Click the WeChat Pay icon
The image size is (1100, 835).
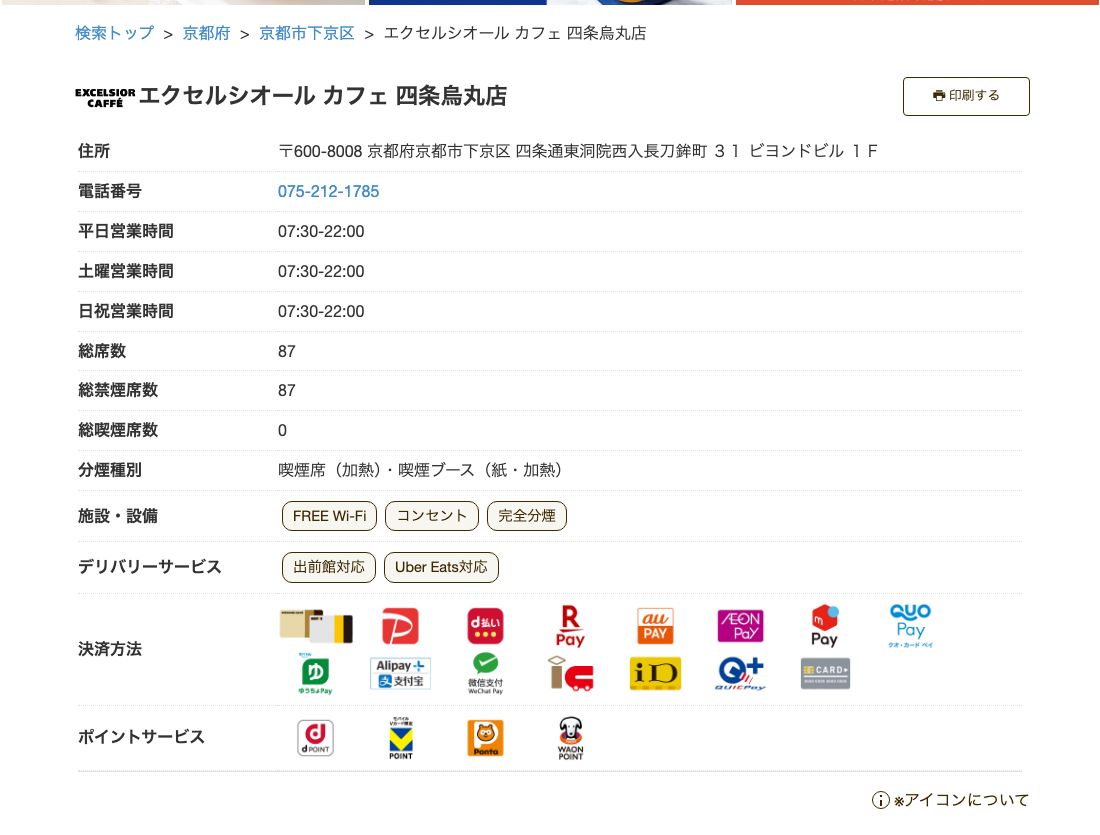coord(485,674)
